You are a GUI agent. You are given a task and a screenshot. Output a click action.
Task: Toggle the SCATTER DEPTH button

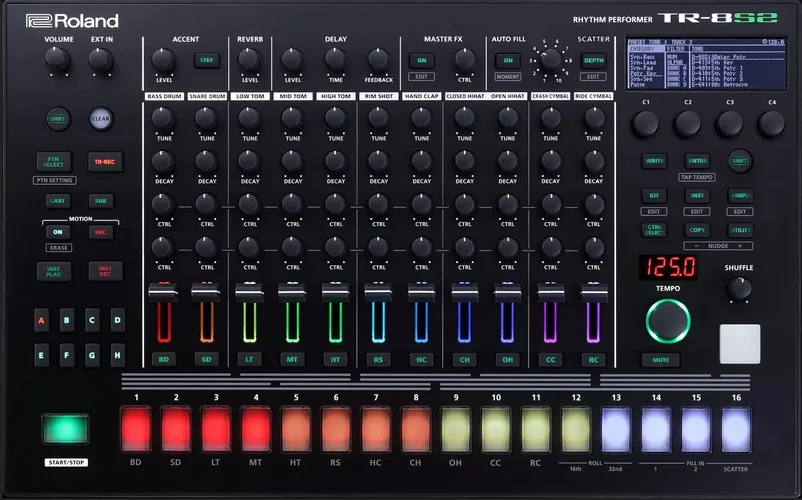593,60
